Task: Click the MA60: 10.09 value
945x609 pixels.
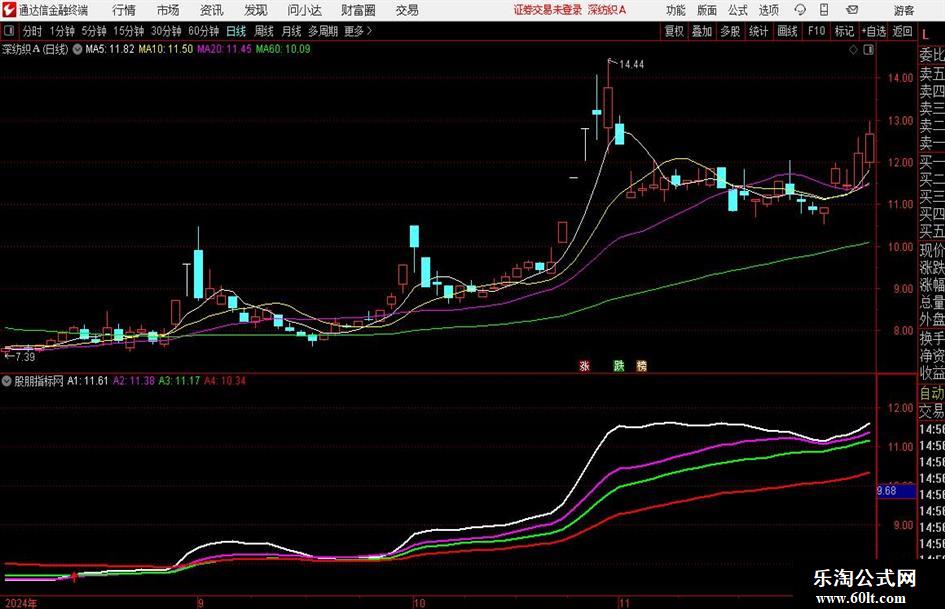Action: tap(283, 49)
